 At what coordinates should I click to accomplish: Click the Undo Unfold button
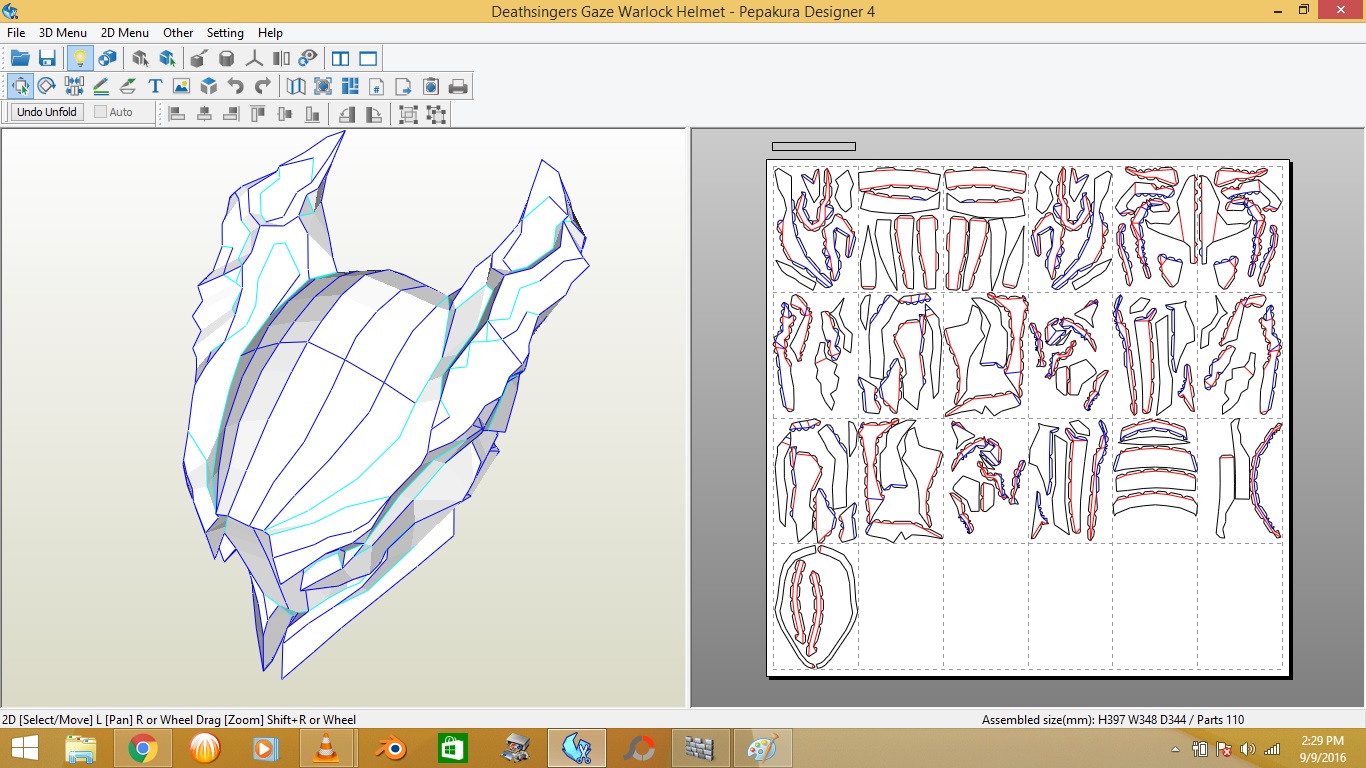(x=47, y=112)
